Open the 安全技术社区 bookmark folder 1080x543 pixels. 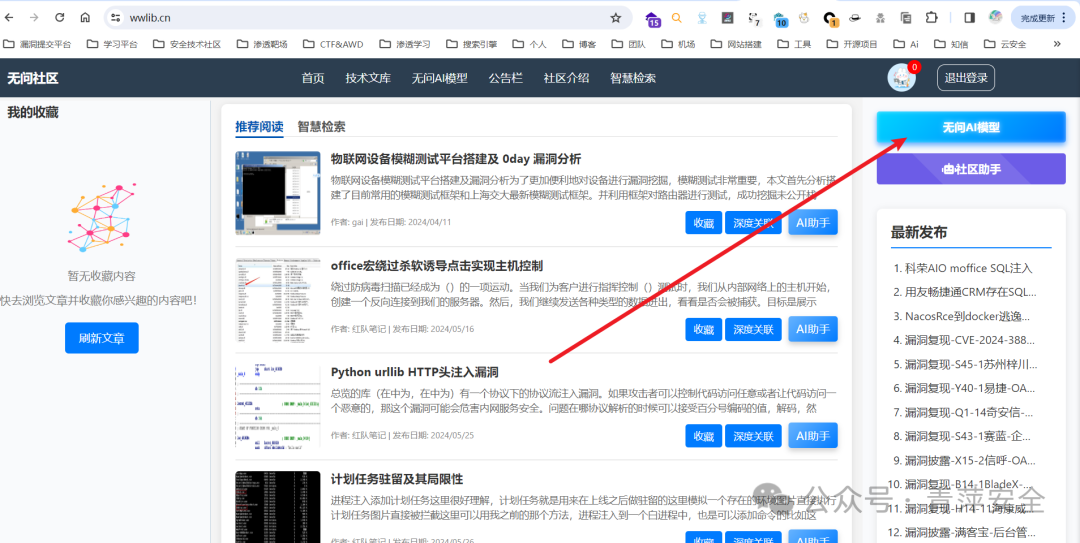coord(187,44)
